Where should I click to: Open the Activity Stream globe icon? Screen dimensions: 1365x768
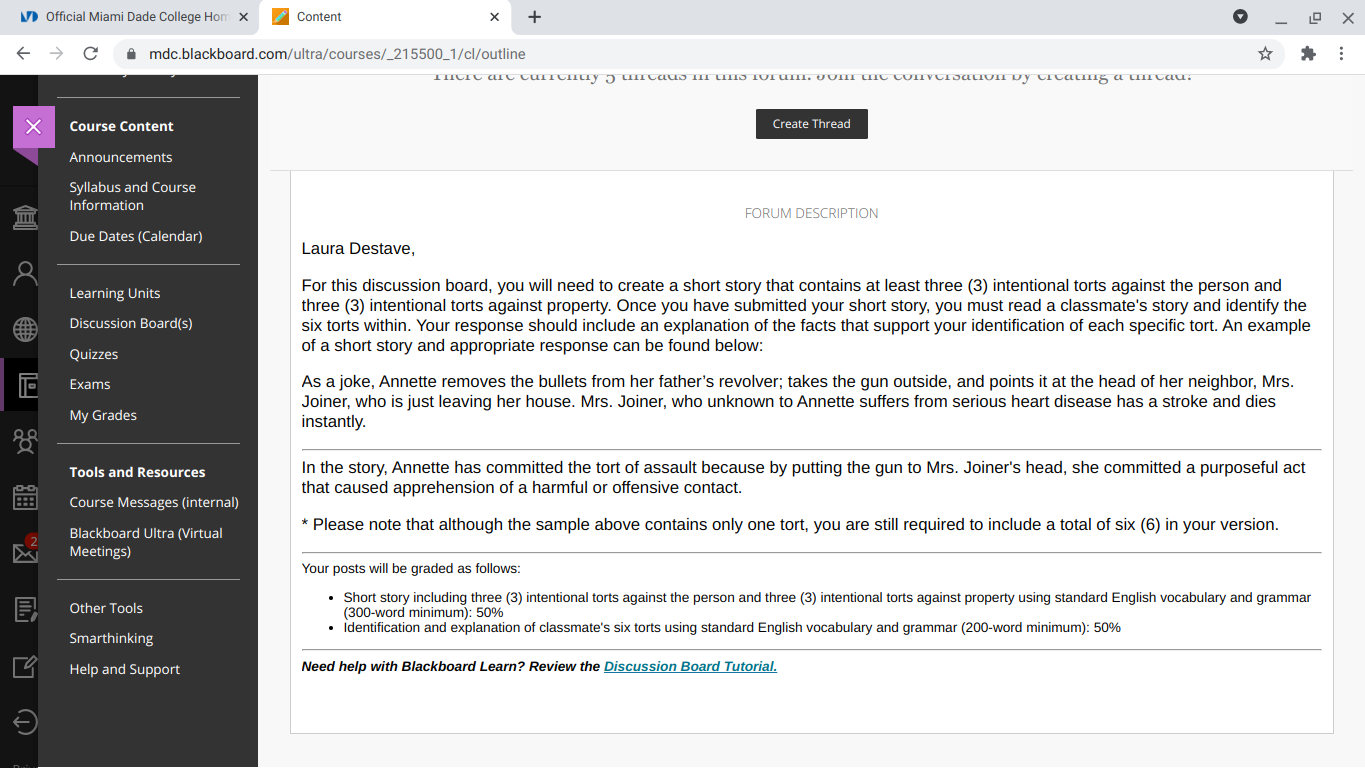(24, 329)
